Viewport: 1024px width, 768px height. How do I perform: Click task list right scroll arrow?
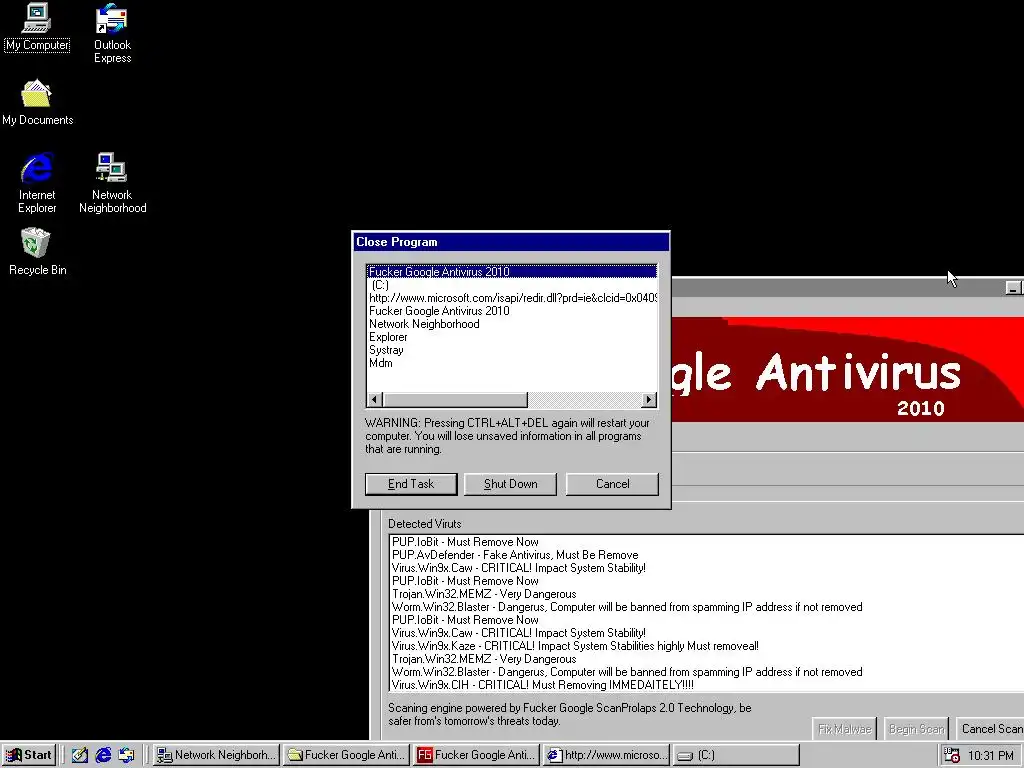pyautogui.click(x=648, y=400)
